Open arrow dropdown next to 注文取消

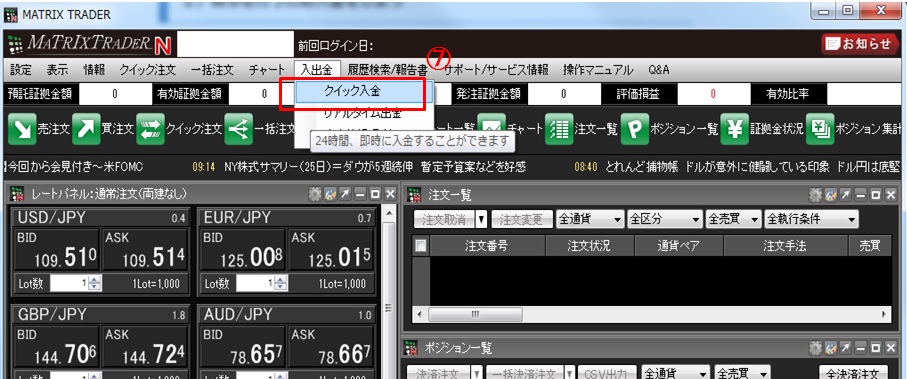(x=481, y=219)
